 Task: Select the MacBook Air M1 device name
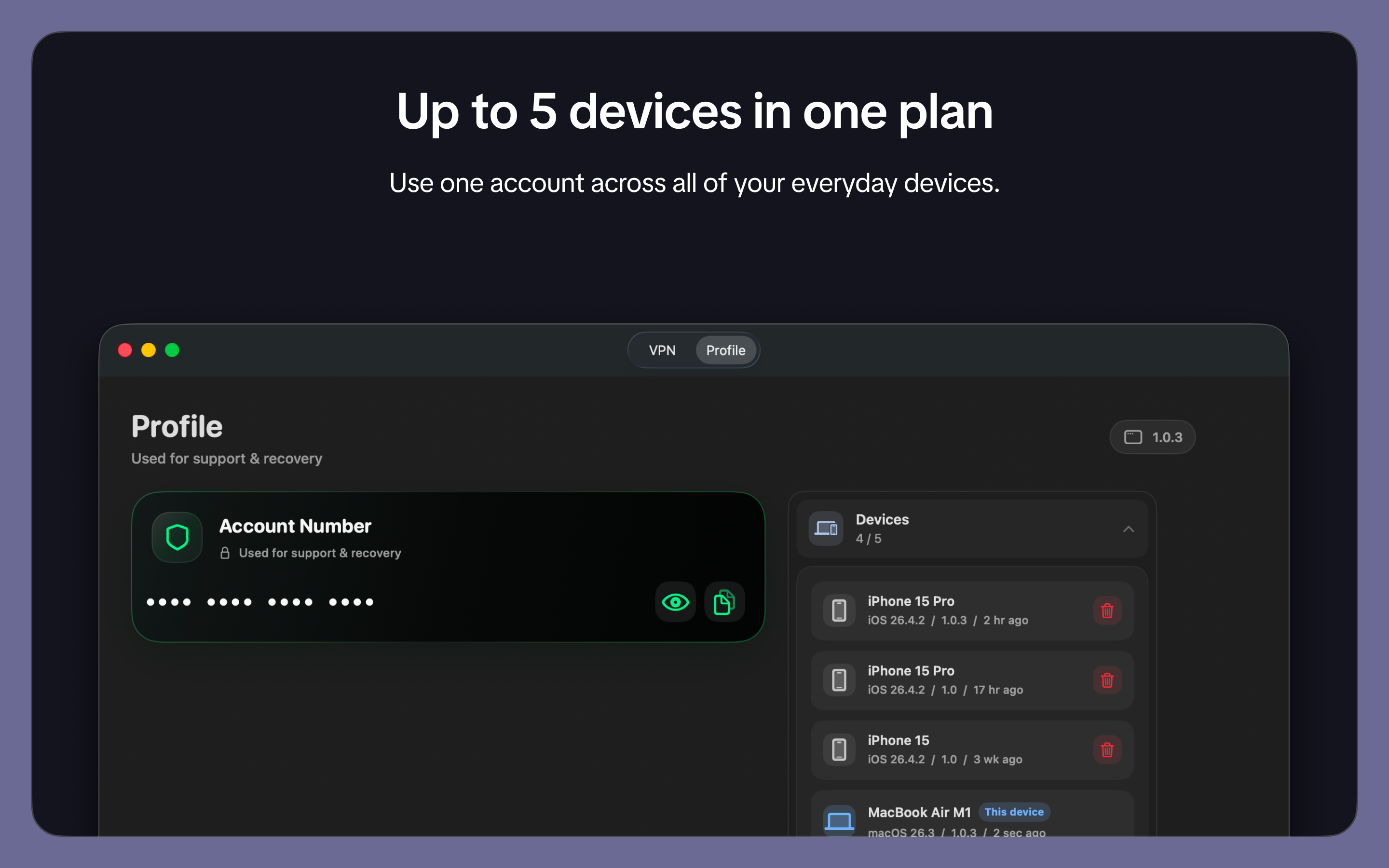(919, 813)
